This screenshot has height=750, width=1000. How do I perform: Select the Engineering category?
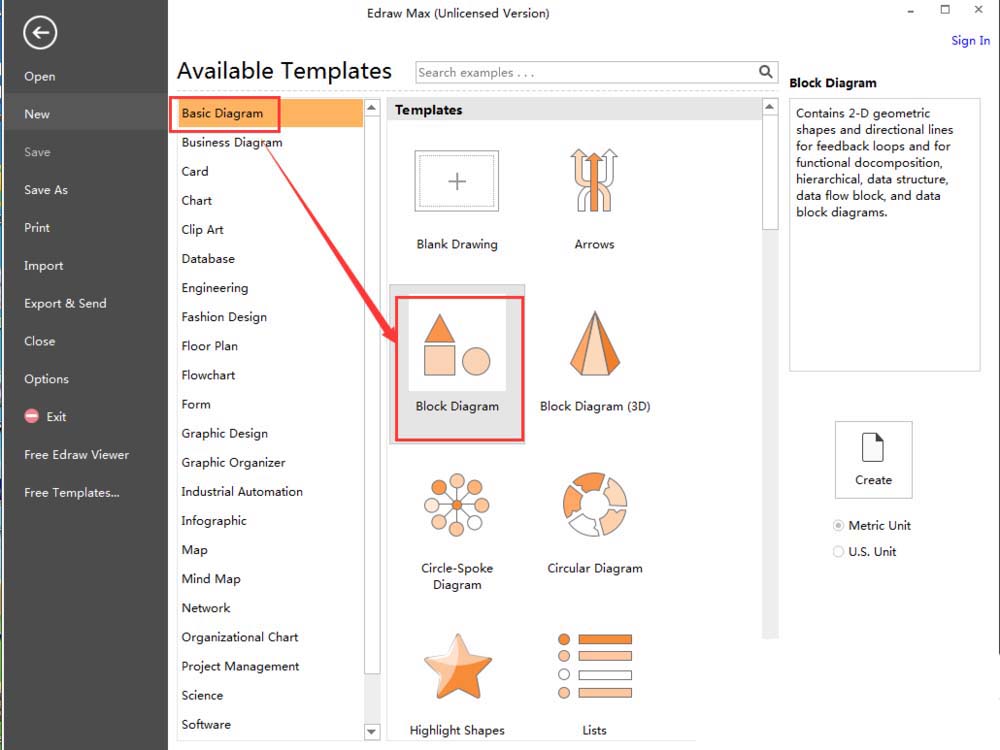(214, 288)
